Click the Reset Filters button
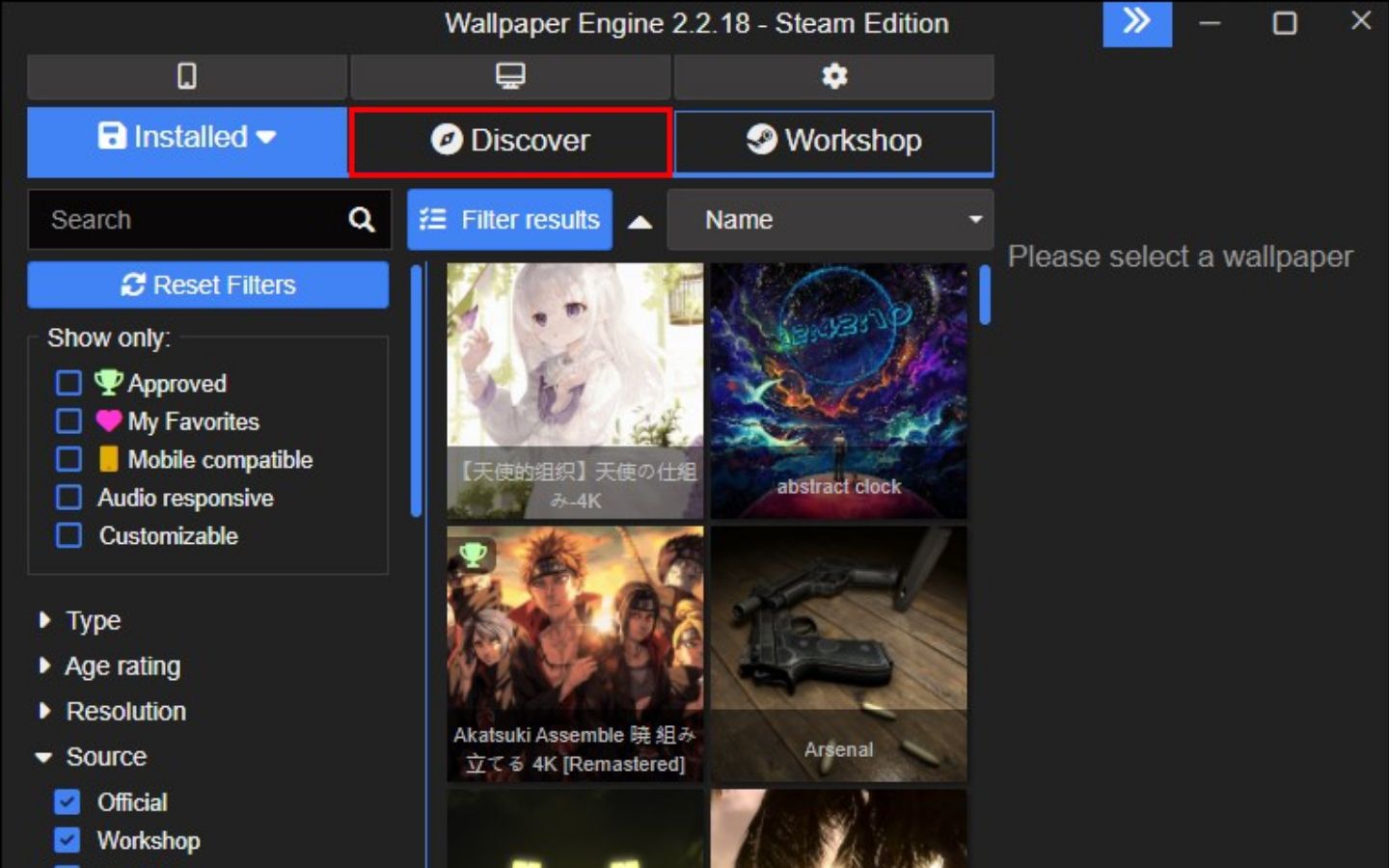Viewport: 1389px width, 868px height. [208, 285]
